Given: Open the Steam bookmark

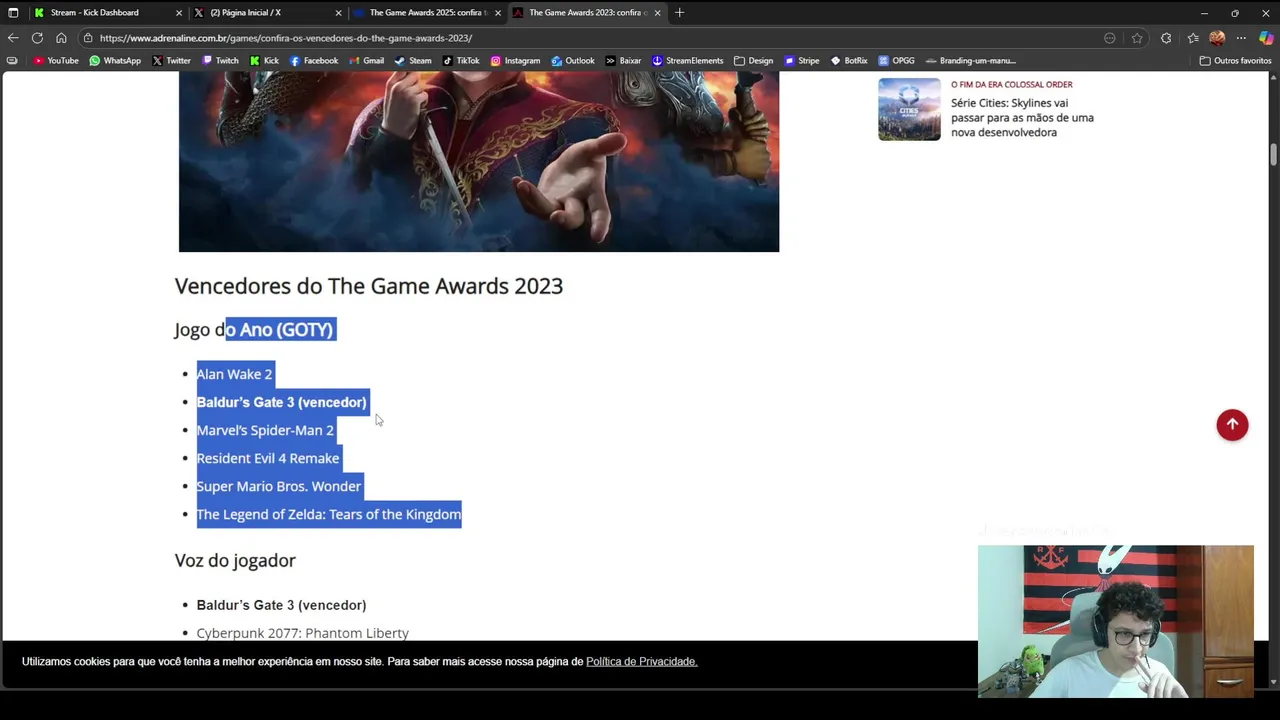Looking at the screenshot, I should [414, 61].
